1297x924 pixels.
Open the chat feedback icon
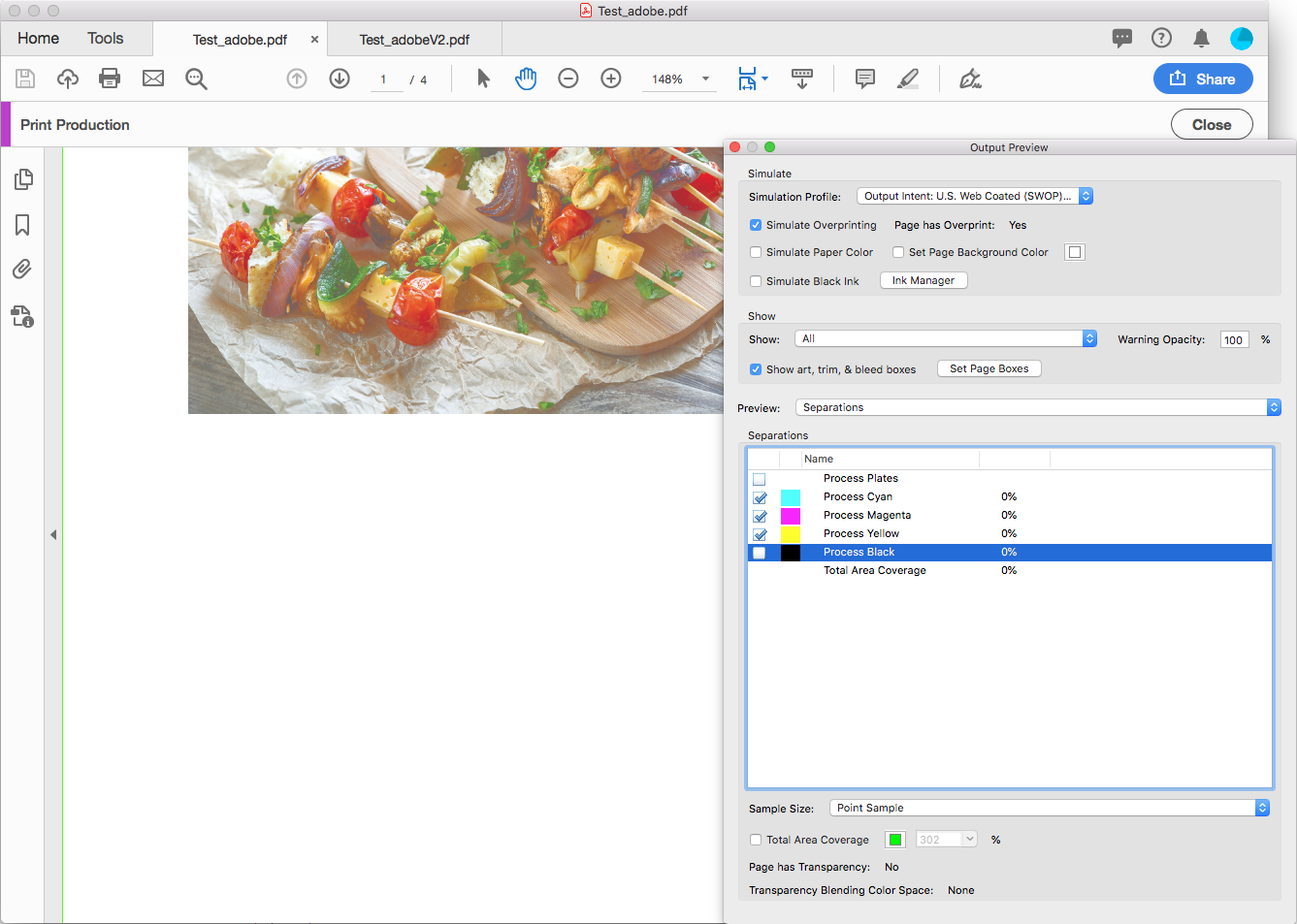tap(1122, 38)
